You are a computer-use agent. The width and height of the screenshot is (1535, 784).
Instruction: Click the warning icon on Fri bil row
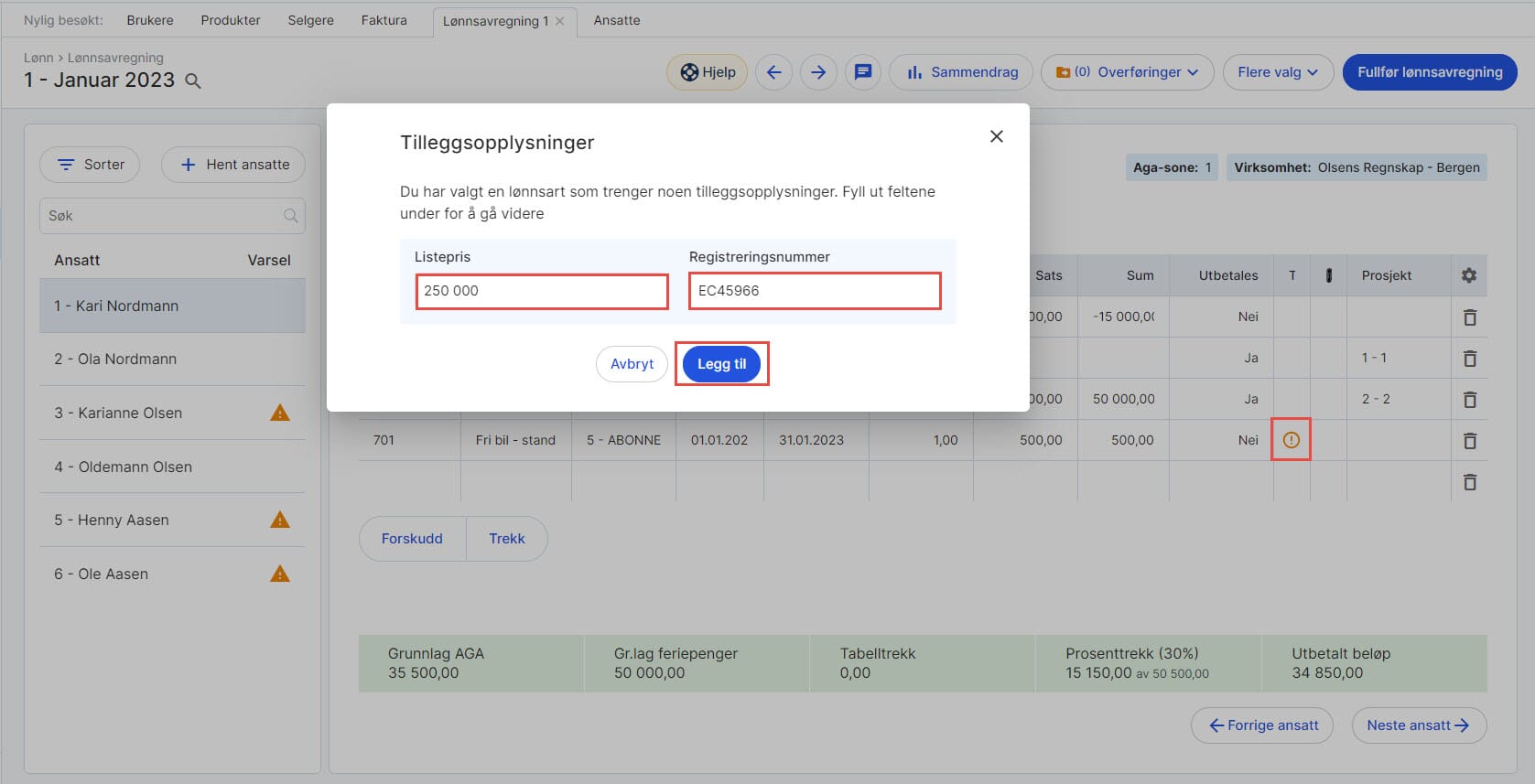tap(1291, 440)
